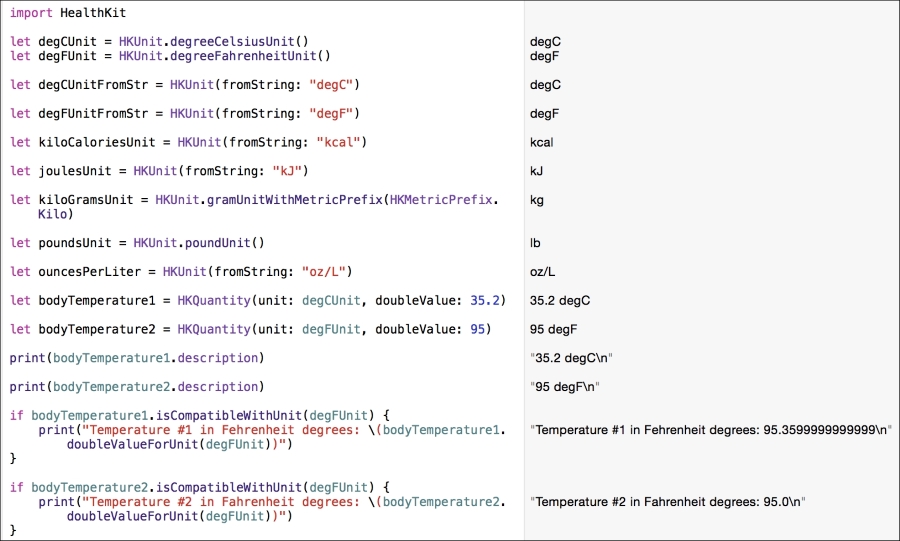
Task: Click the "degF" string literal in code
Action: (x=334, y=114)
